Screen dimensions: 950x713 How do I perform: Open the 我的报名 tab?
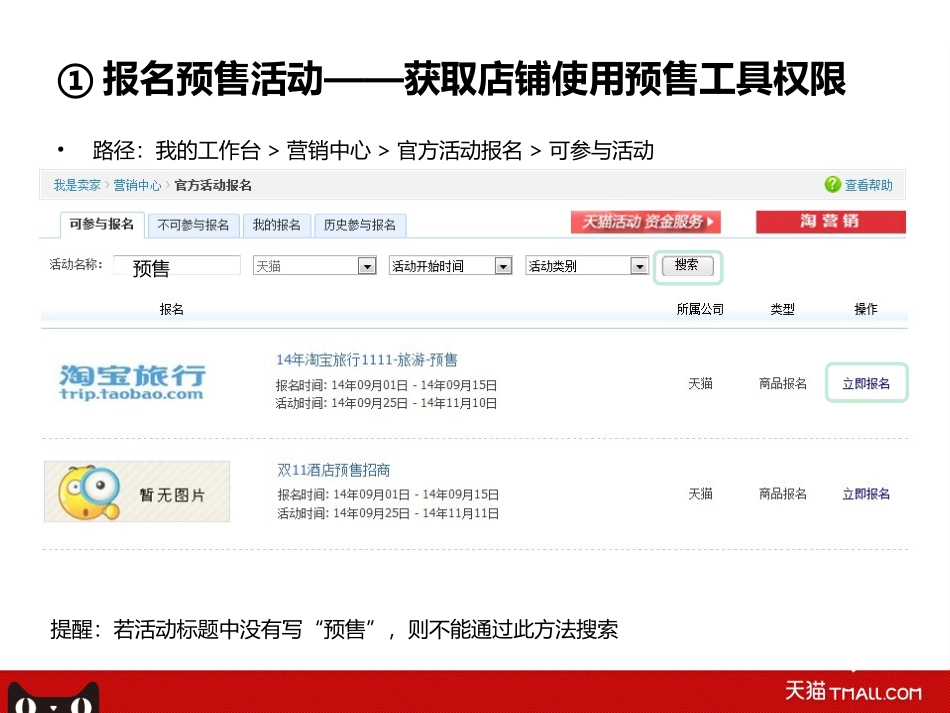[277, 225]
